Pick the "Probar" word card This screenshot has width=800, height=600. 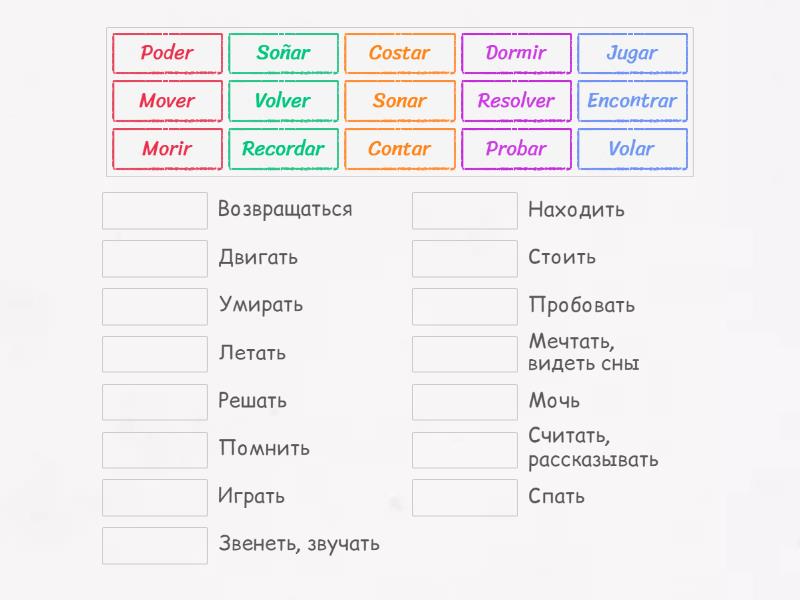(x=516, y=149)
